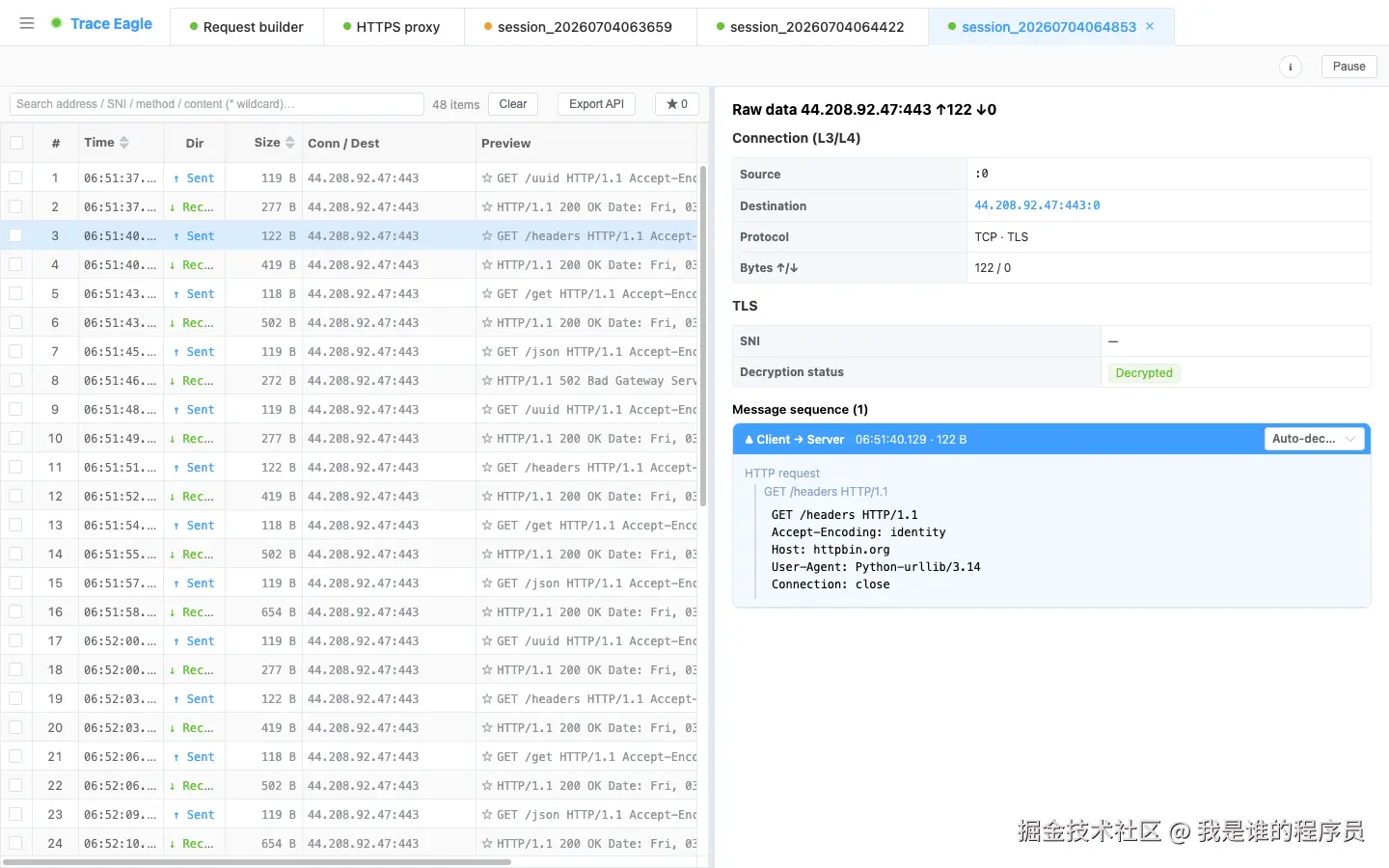Click the Sent direction in row 9
The image size is (1389, 868).
(x=194, y=410)
